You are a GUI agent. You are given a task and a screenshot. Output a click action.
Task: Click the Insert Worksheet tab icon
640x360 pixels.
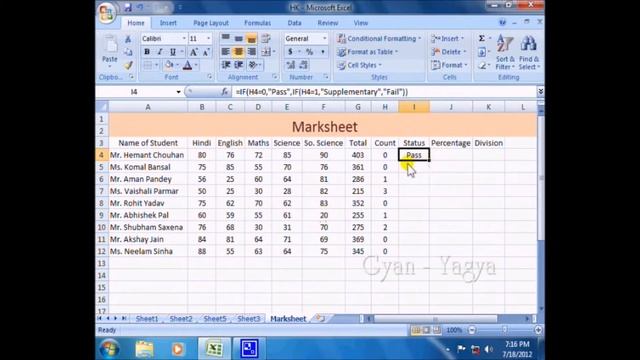tap(320, 318)
